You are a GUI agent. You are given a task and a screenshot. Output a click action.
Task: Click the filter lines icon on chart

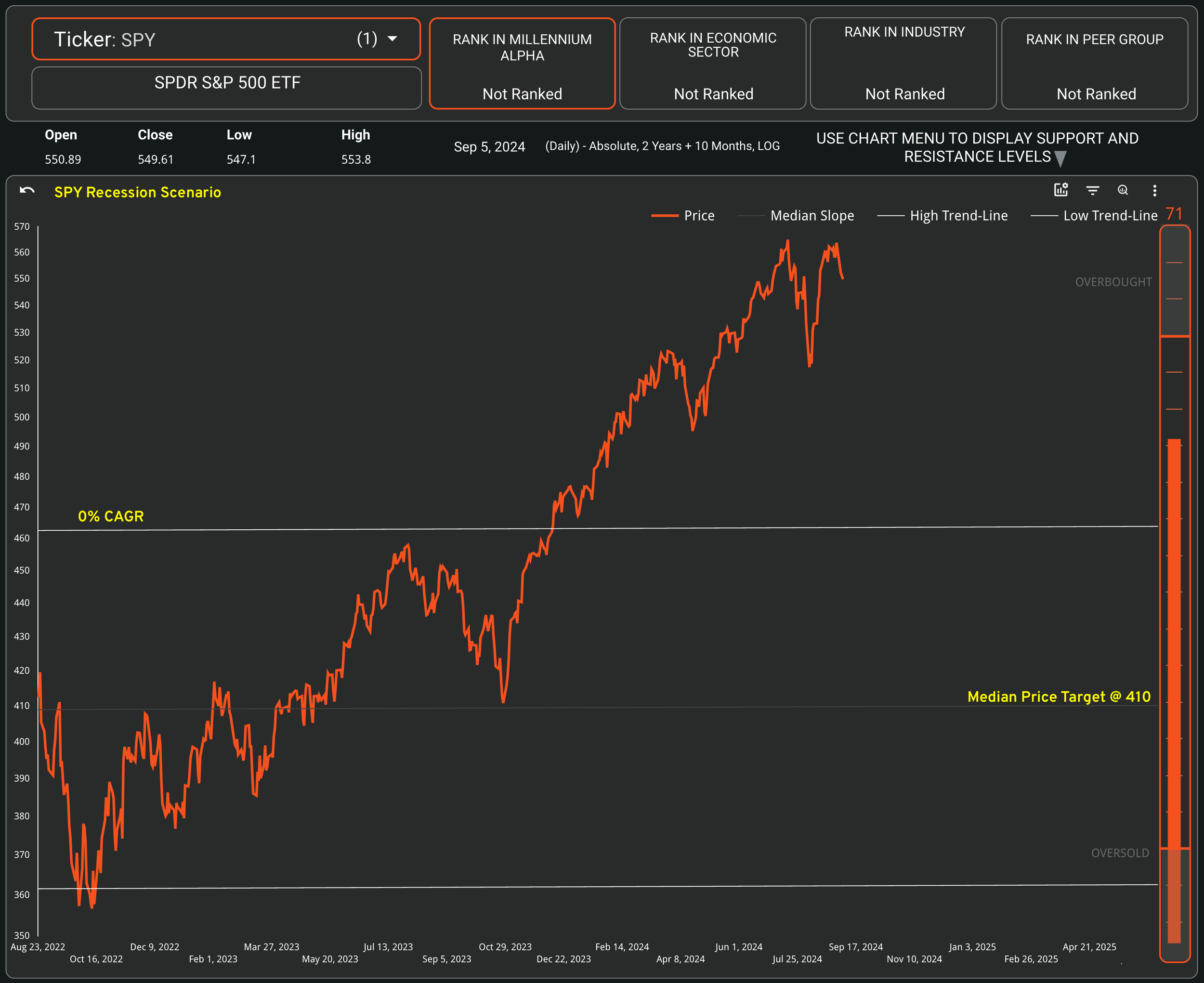tap(1092, 190)
